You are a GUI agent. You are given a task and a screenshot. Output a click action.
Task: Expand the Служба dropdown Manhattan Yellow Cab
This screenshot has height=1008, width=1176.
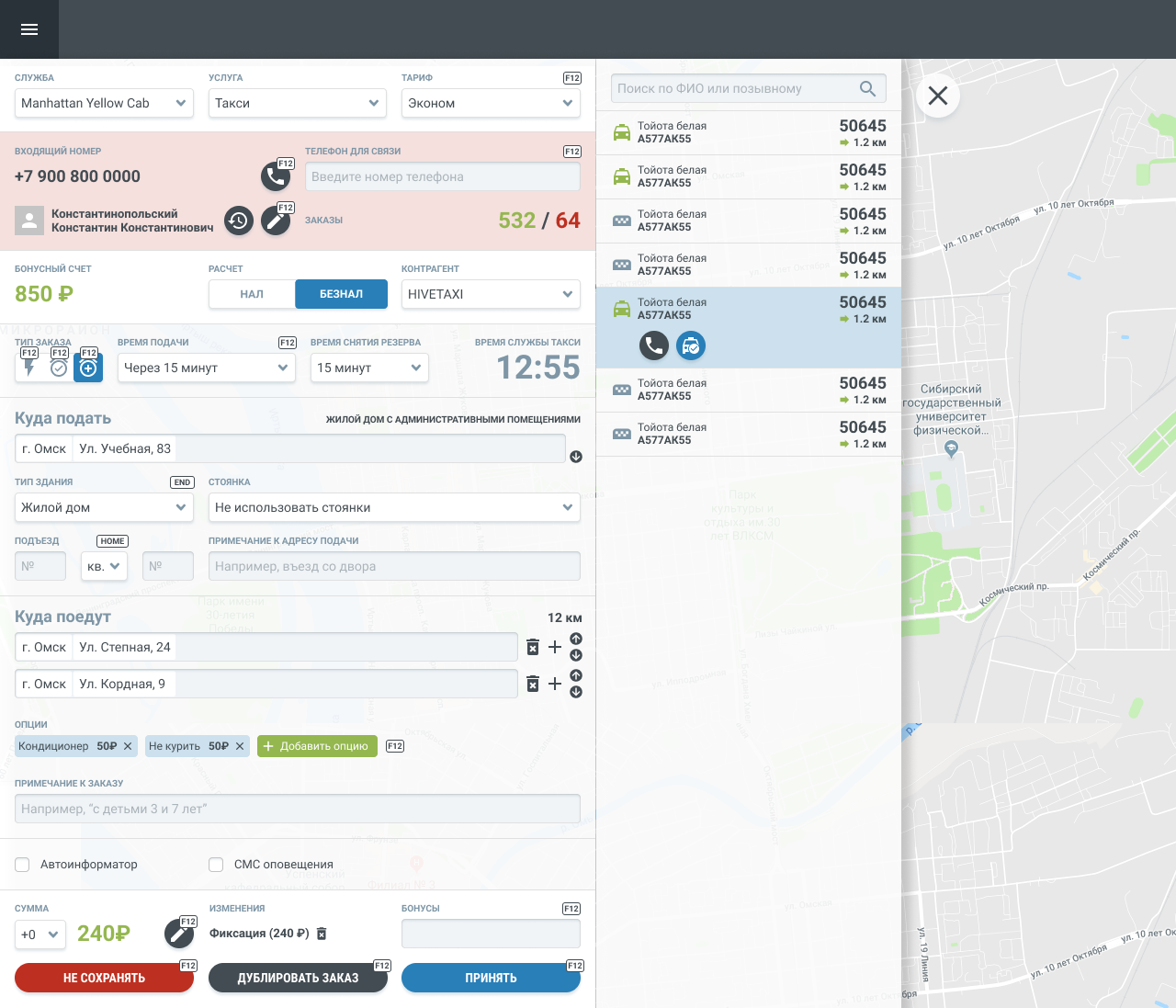tap(104, 103)
